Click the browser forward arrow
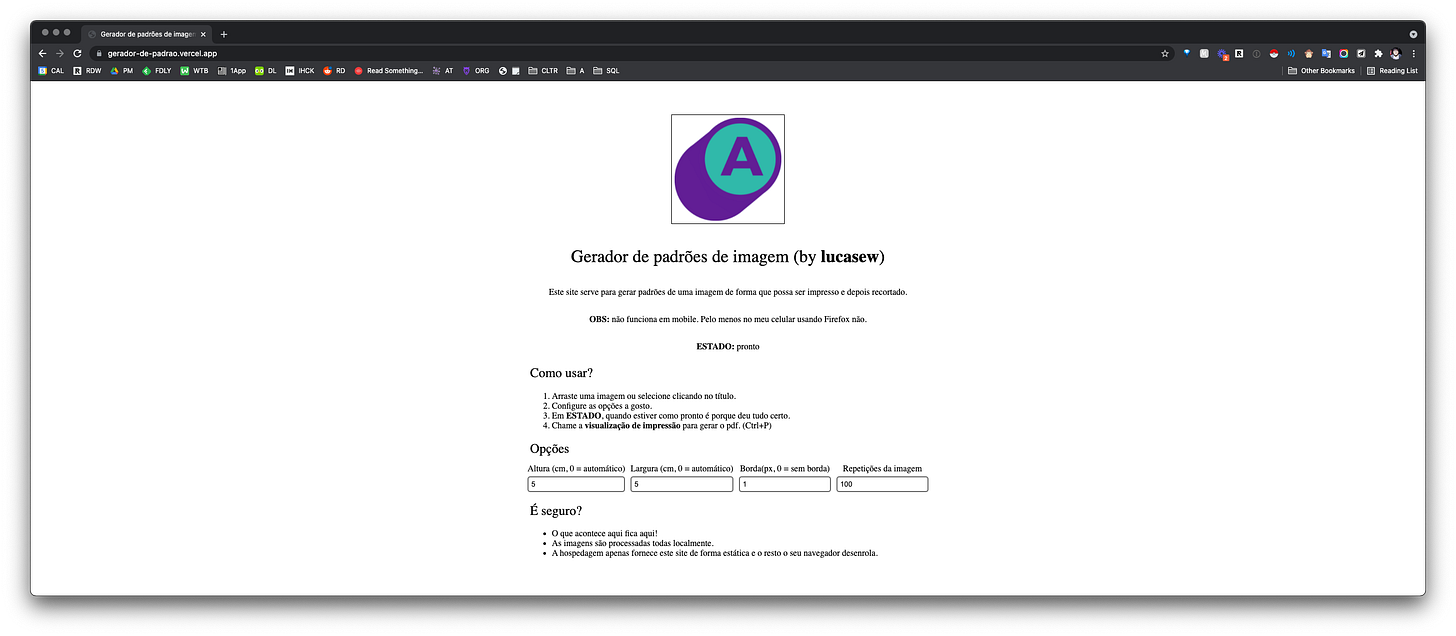This screenshot has width=1456, height=636. coord(60,53)
